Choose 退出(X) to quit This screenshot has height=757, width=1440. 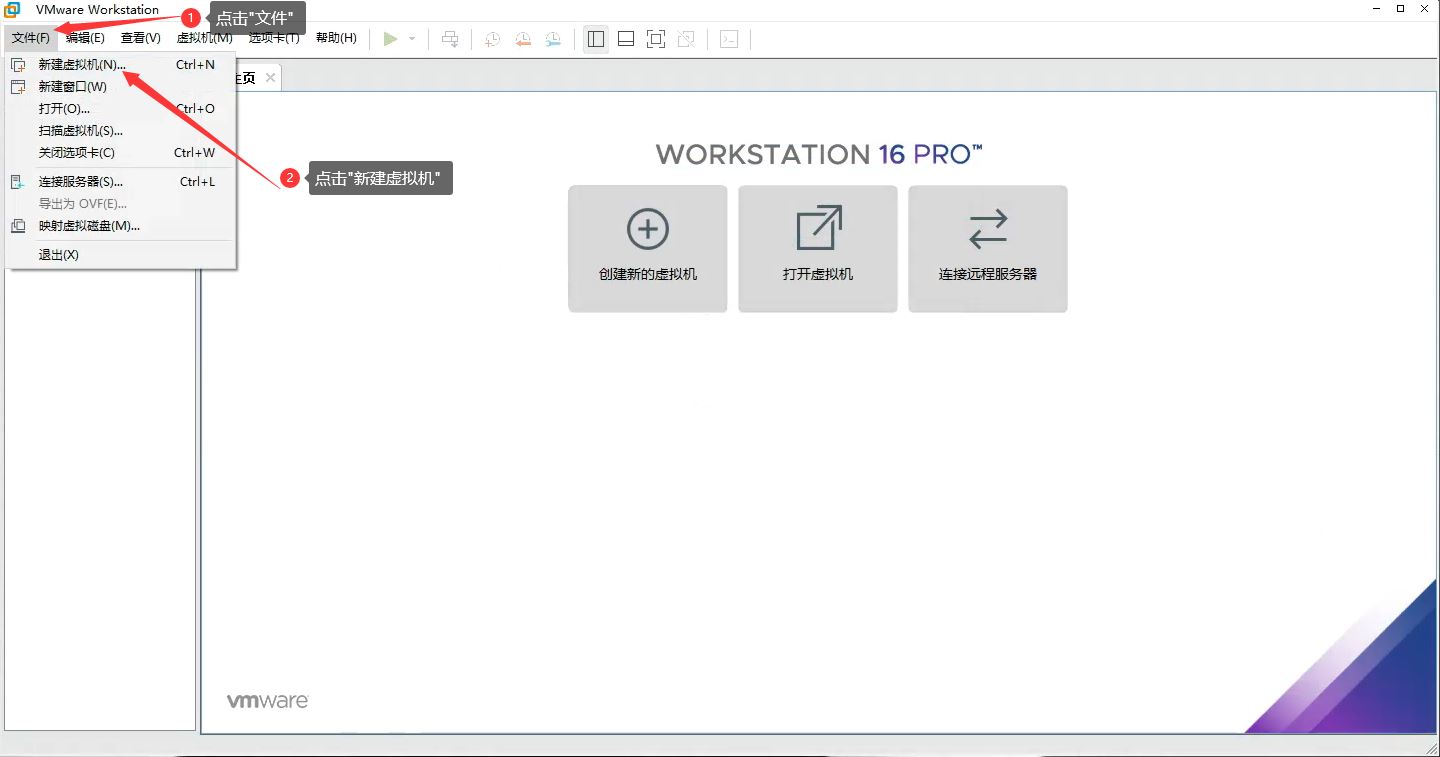[x=121, y=255]
